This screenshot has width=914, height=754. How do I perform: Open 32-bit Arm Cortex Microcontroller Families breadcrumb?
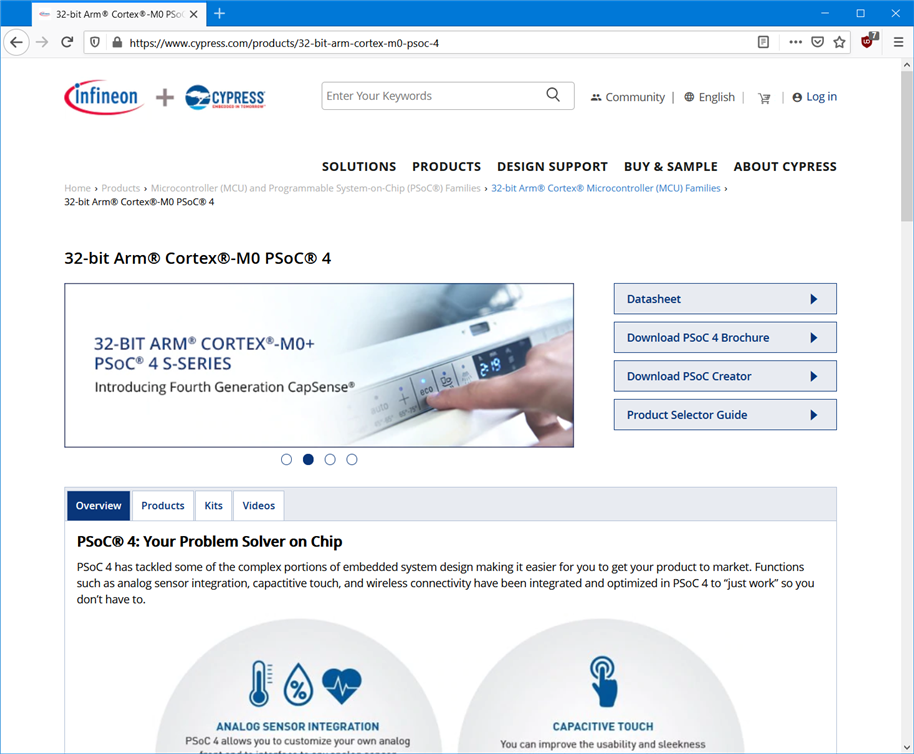click(606, 188)
